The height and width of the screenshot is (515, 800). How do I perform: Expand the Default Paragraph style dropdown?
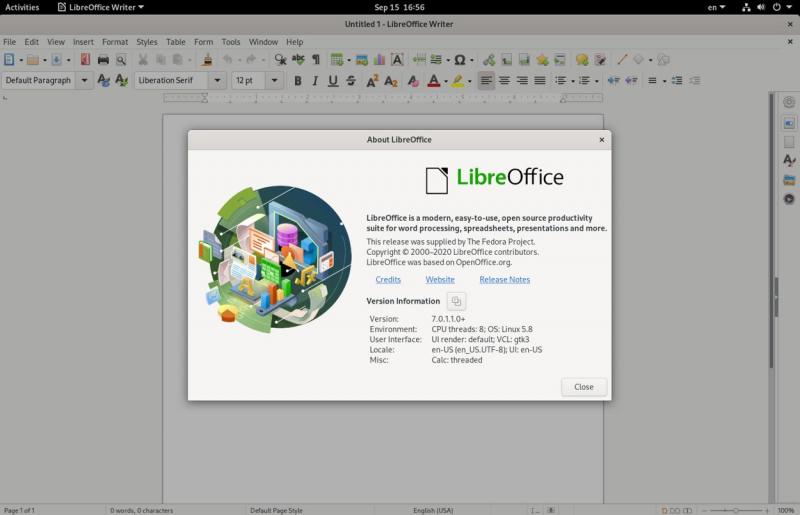[84, 81]
